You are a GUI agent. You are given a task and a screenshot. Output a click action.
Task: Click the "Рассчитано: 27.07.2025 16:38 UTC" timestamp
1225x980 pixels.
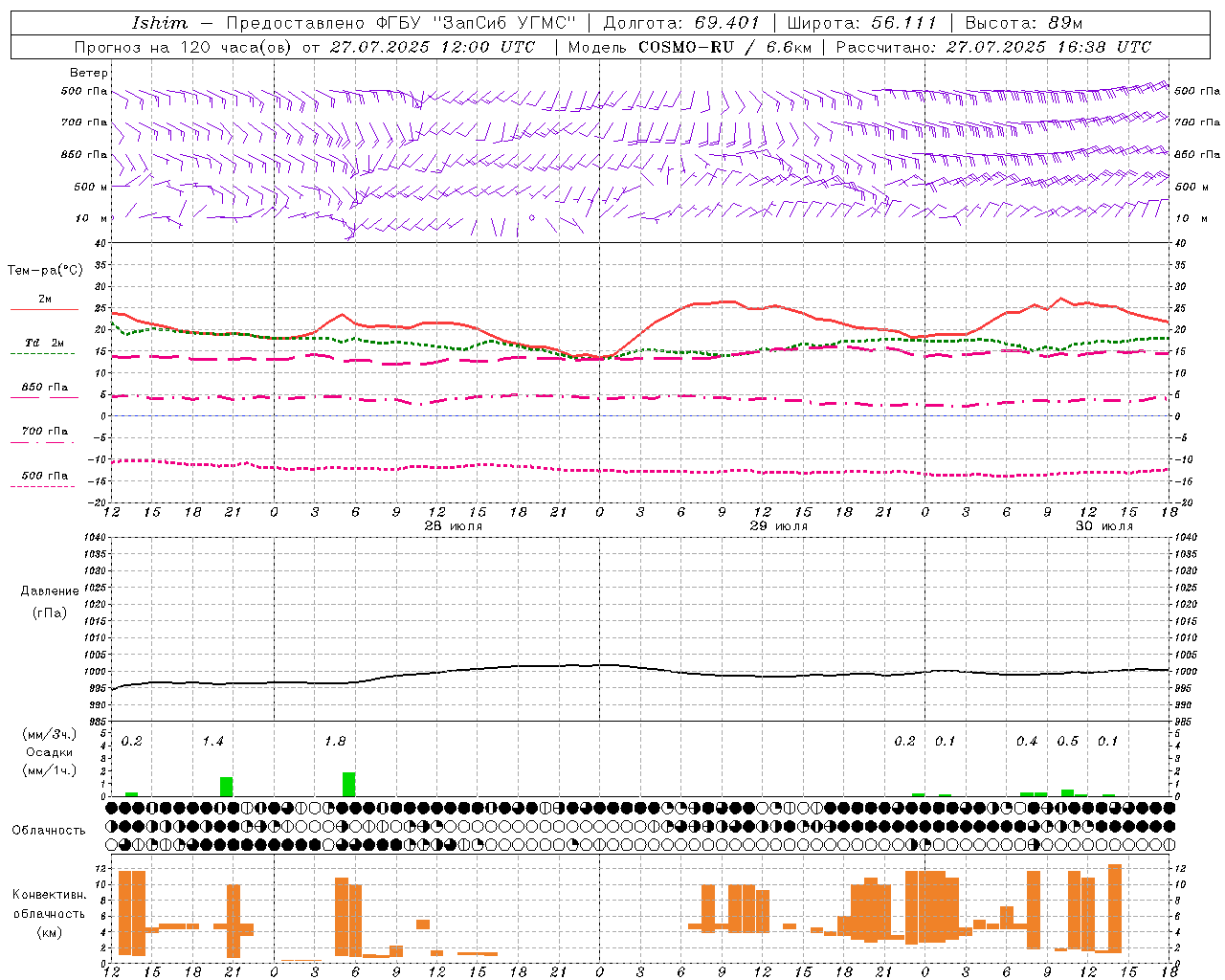point(993,47)
